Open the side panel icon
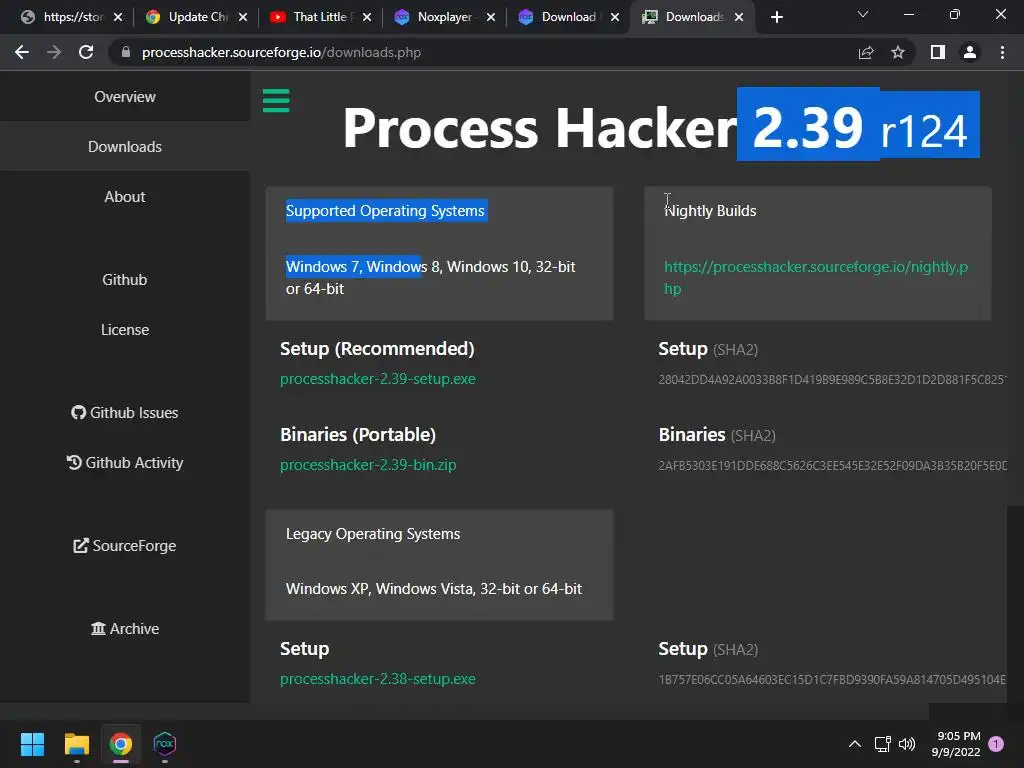This screenshot has width=1024, height=768. [x=938, y=52]
